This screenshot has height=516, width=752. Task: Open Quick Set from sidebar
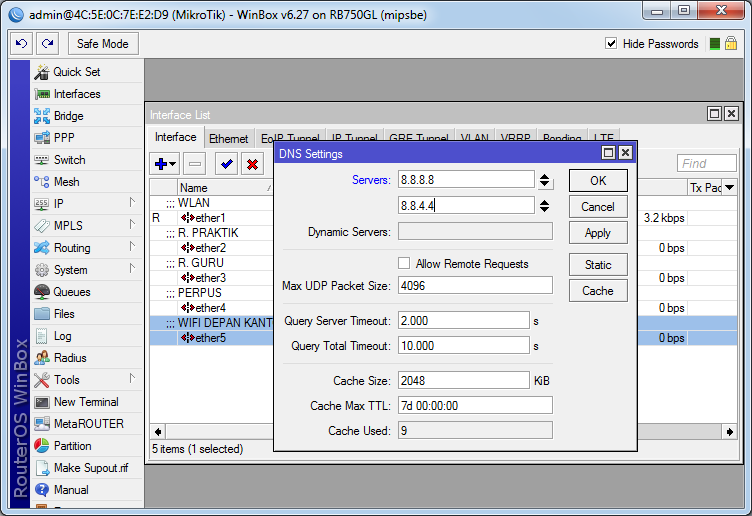87,72
